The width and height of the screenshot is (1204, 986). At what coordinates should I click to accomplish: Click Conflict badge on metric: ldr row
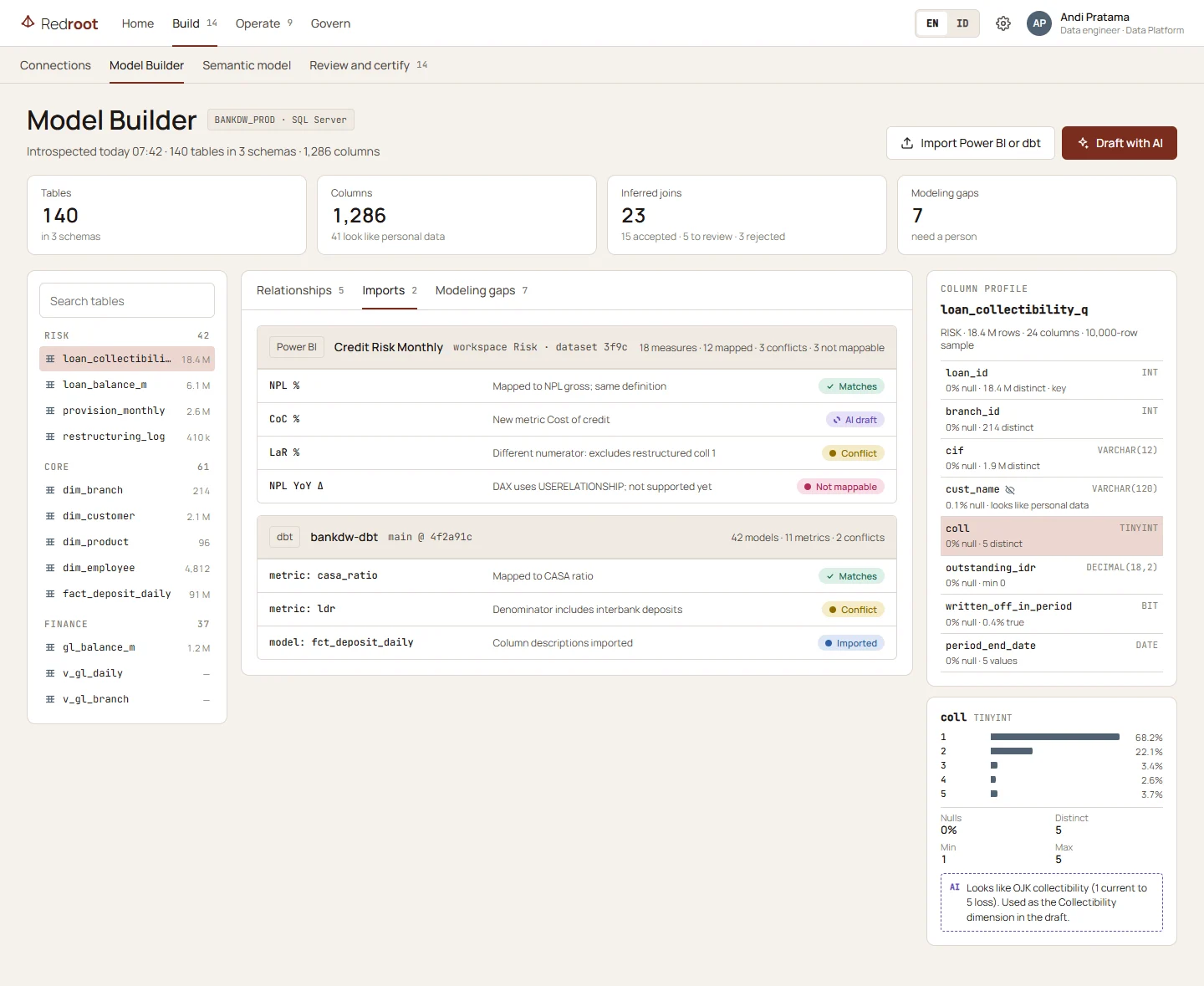[x=853, y=610]
